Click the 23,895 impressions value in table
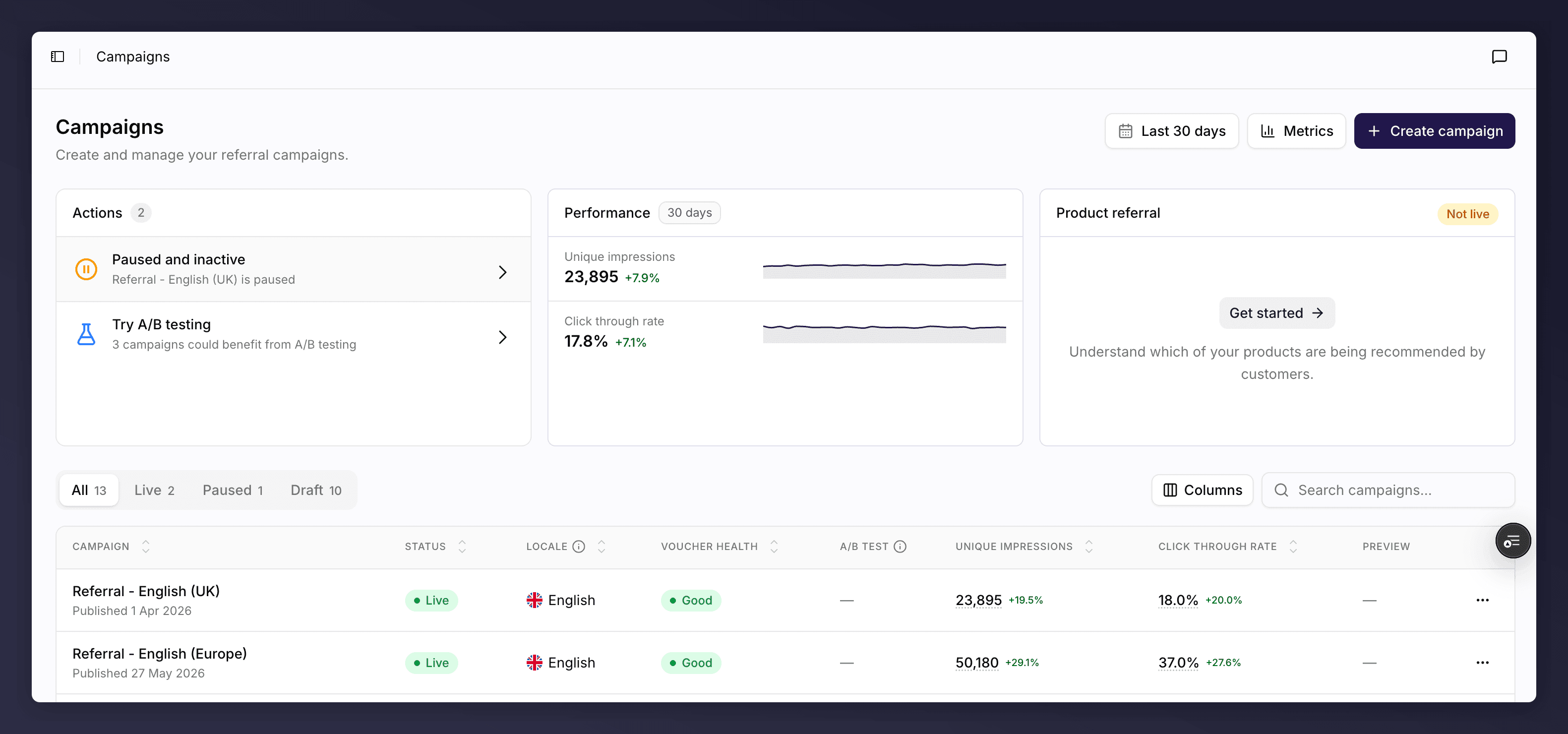The image size is (1568, 734). [x=979, y=600]
